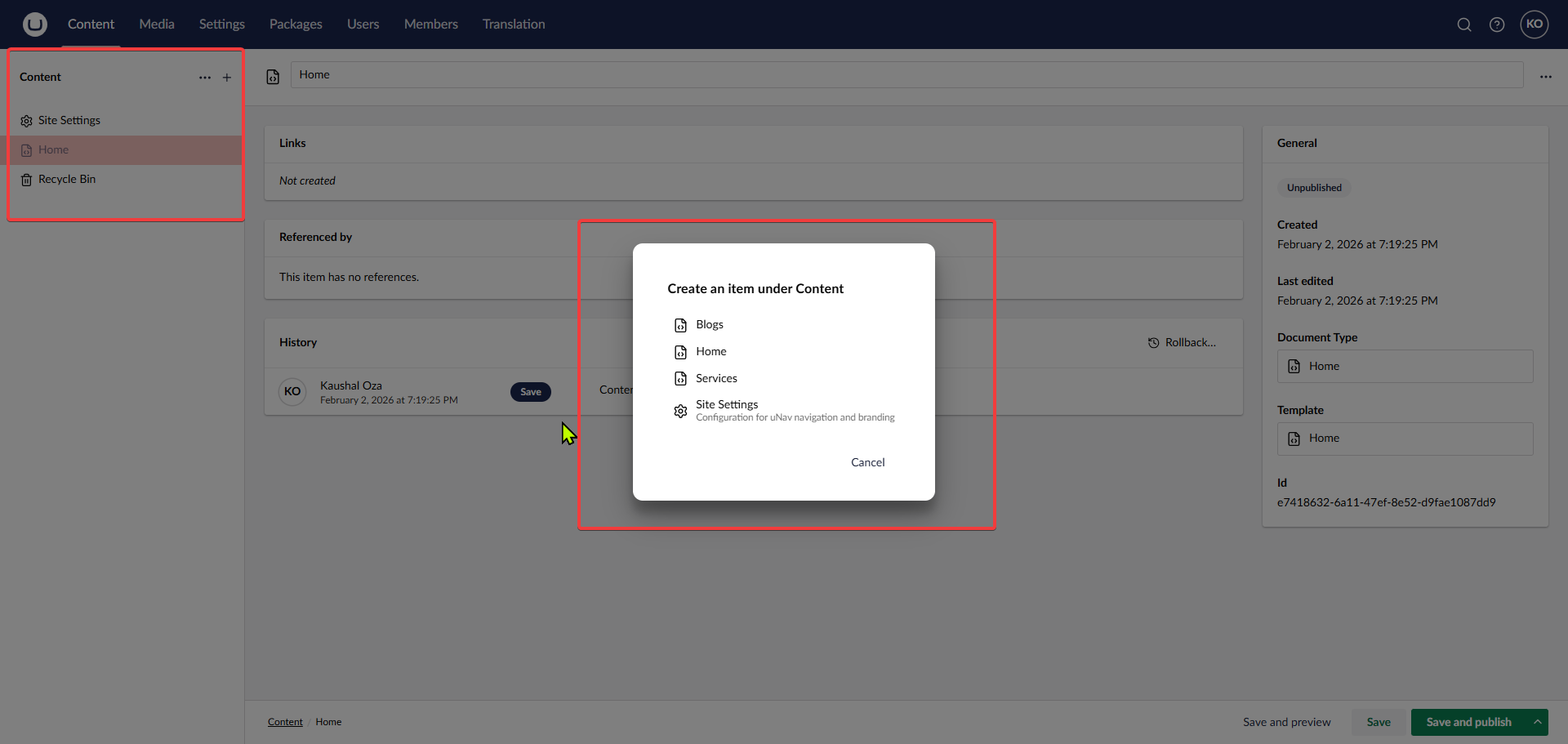Open the help panel via question mark icon
1568x744 pixels.
click(x=1497, y=25)
